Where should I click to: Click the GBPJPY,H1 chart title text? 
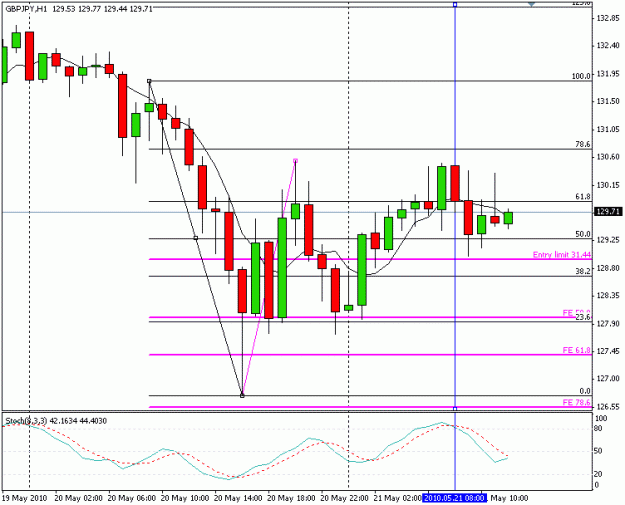click(26, 9)
